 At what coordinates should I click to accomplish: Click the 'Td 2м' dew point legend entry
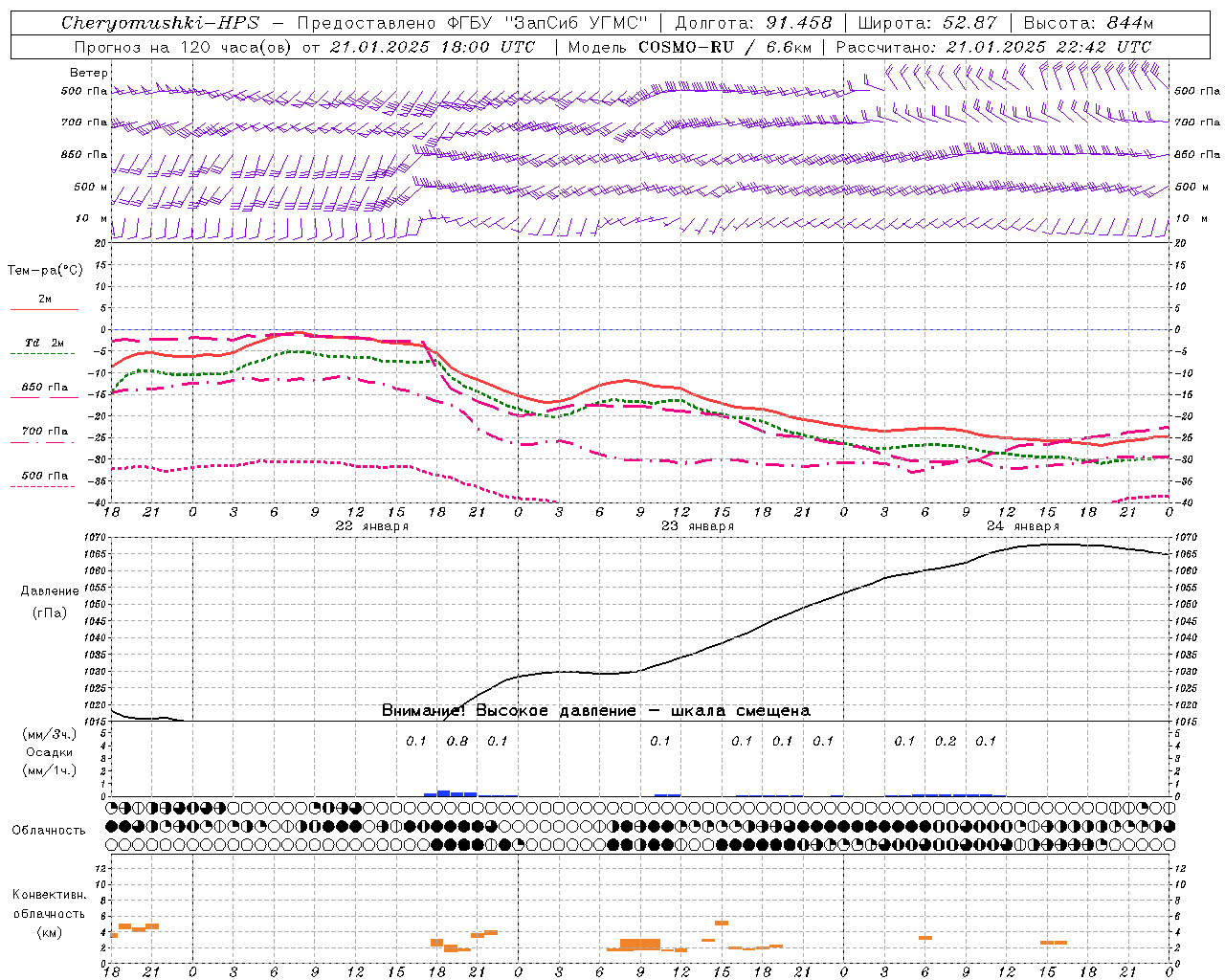point(45,343)
